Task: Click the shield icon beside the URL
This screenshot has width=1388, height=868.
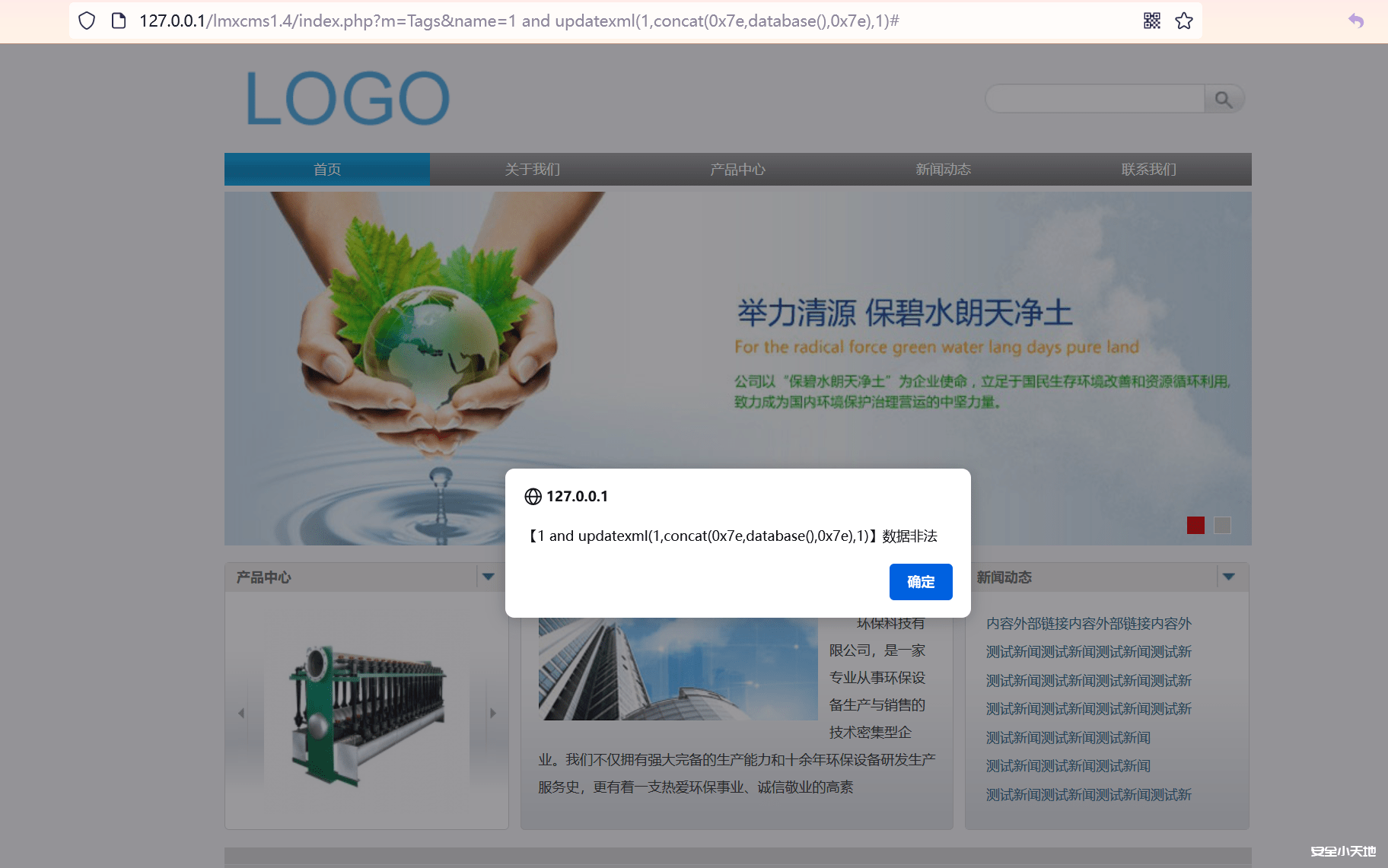Action: coord(86,21)
